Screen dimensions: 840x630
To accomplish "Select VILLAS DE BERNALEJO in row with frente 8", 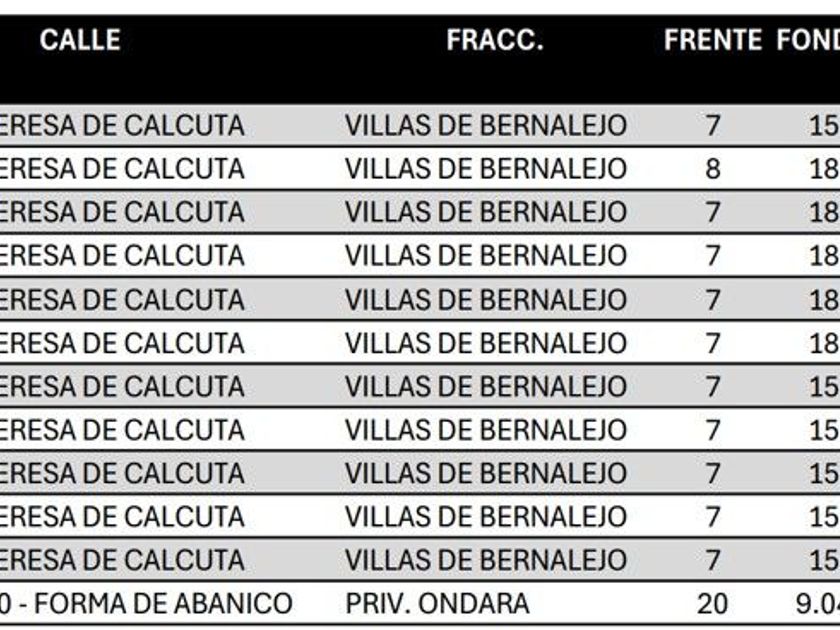I will pos(486,169).
